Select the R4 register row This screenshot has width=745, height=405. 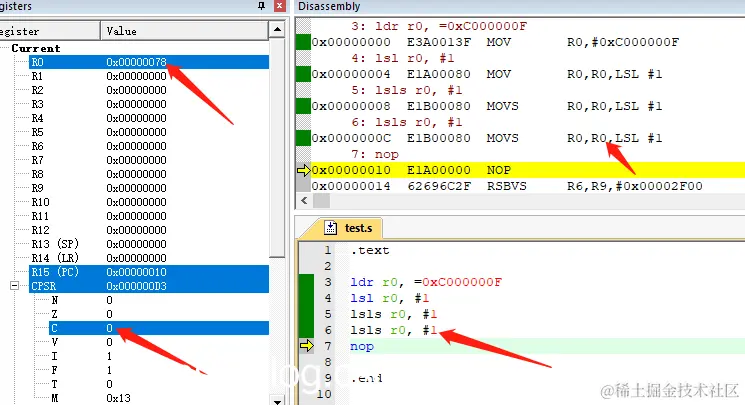click(x=149, y=118)
